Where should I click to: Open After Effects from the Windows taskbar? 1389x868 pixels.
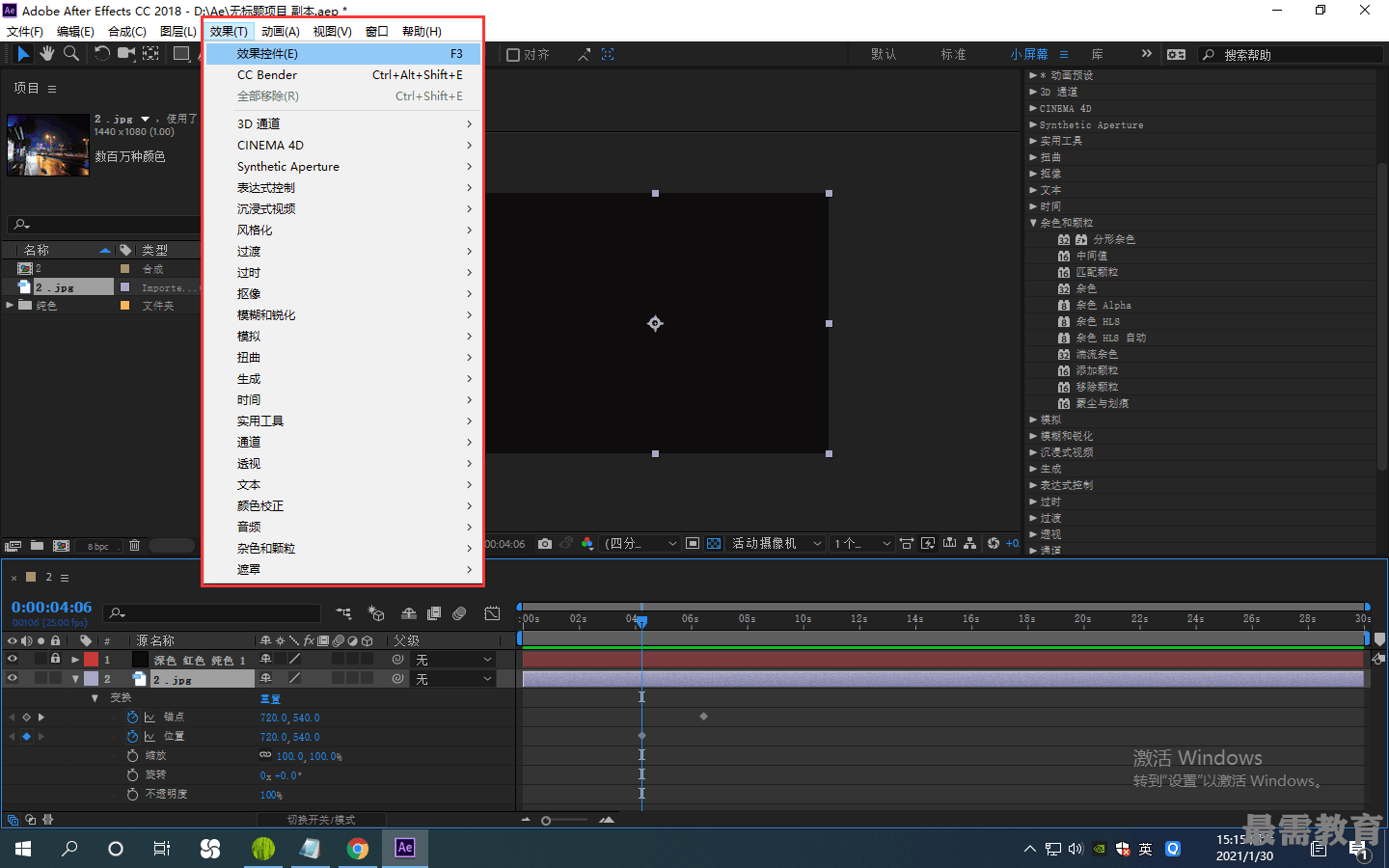click(405, 848)
